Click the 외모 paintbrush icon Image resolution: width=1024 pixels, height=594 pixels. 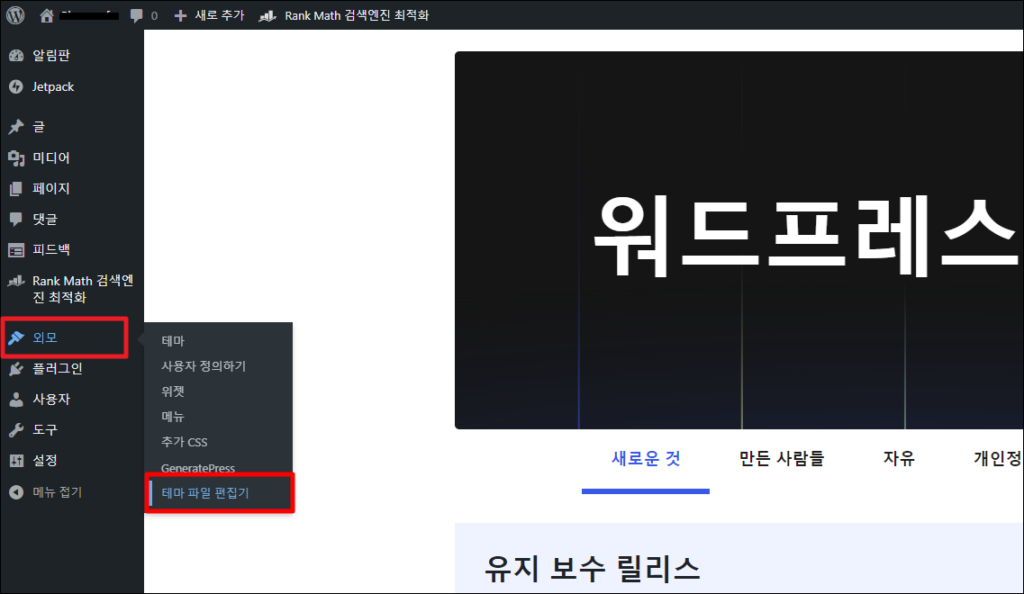click(x=16, y=337)
